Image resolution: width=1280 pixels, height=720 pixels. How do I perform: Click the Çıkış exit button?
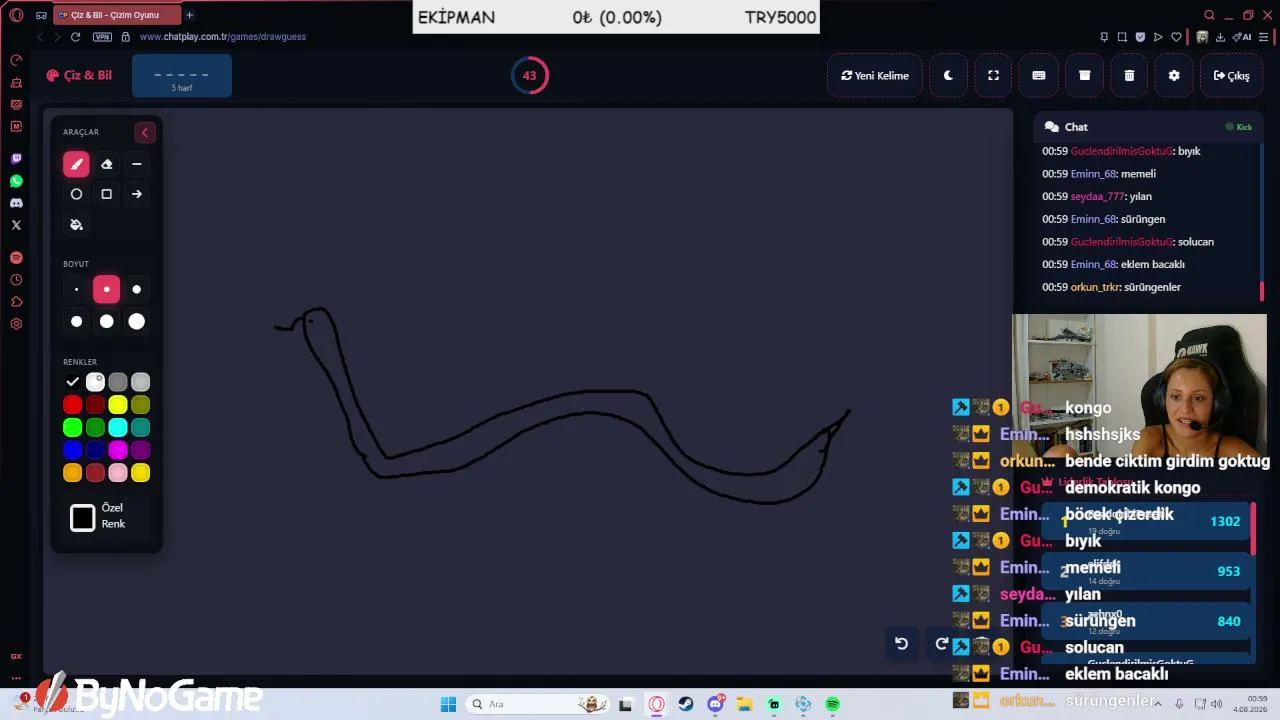tap(1231, 76)
